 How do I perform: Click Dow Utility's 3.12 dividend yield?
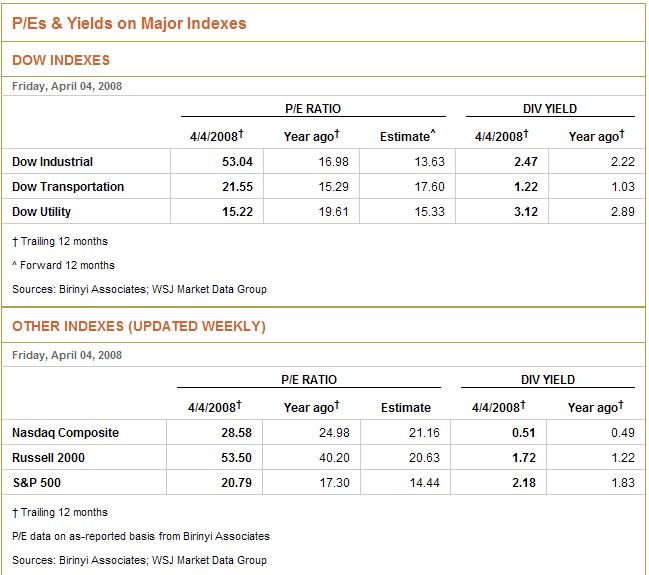(525, 212)
